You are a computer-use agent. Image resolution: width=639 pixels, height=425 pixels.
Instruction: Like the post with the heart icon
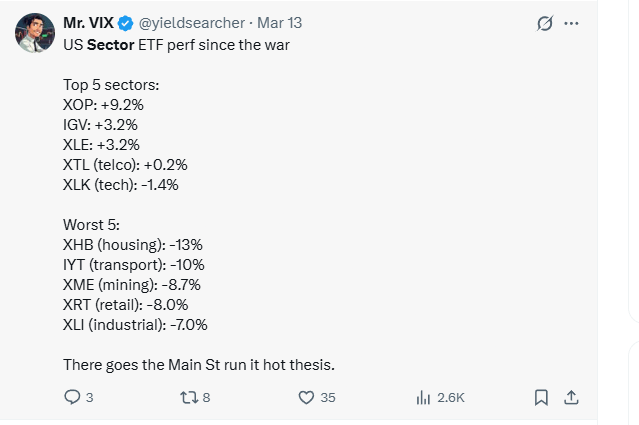[307, 397]
